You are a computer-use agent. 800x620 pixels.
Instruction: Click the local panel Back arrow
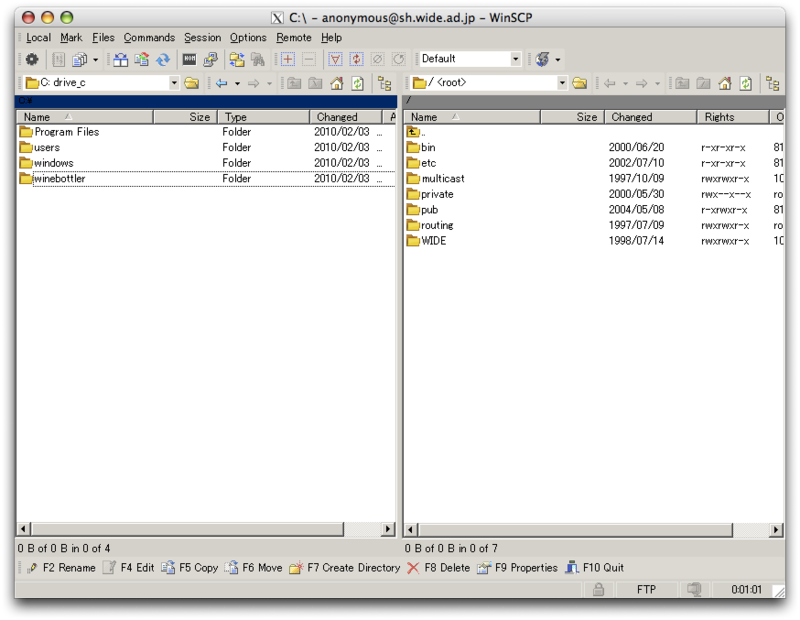pyautogui.click(x=221, y=83)
